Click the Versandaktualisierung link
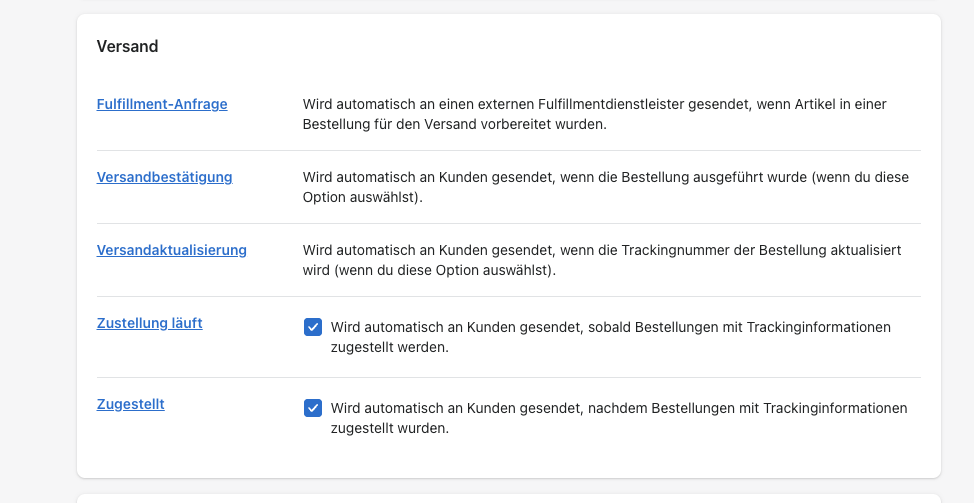Image resolution: width=974 pixels, height=503 pixels. click(171, 250)
